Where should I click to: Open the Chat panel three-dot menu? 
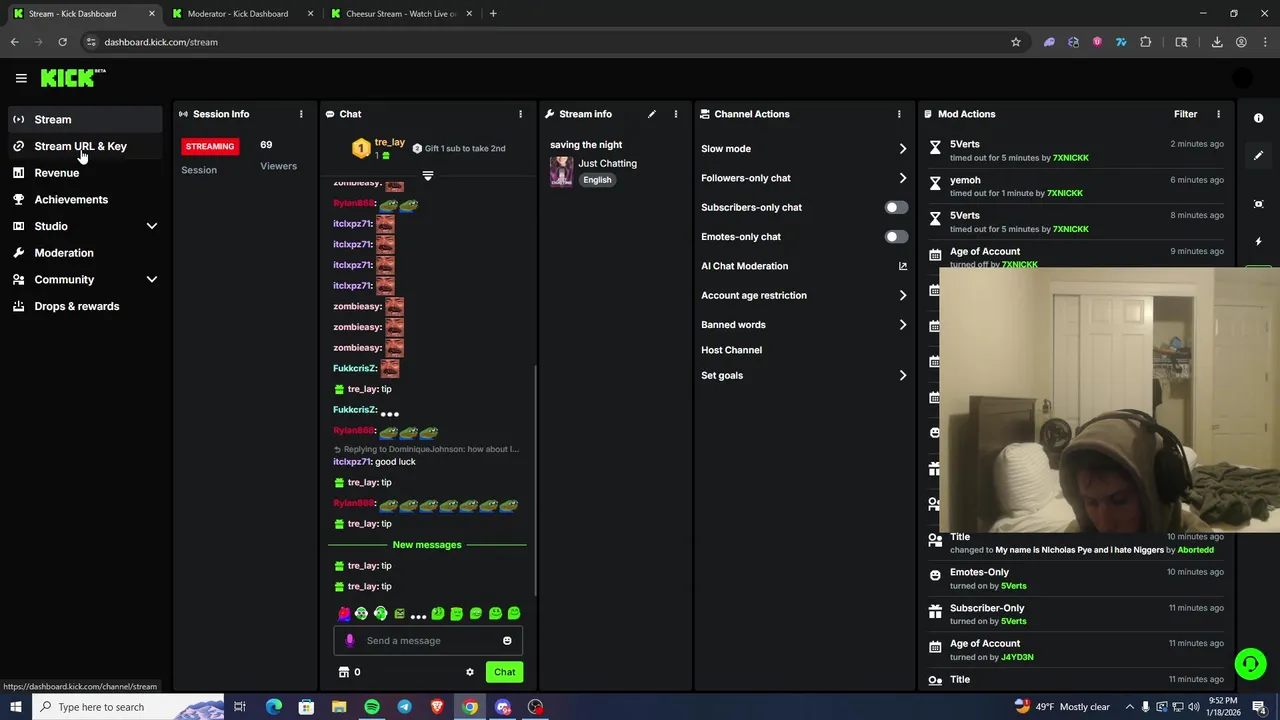click(x=520, y=114)
